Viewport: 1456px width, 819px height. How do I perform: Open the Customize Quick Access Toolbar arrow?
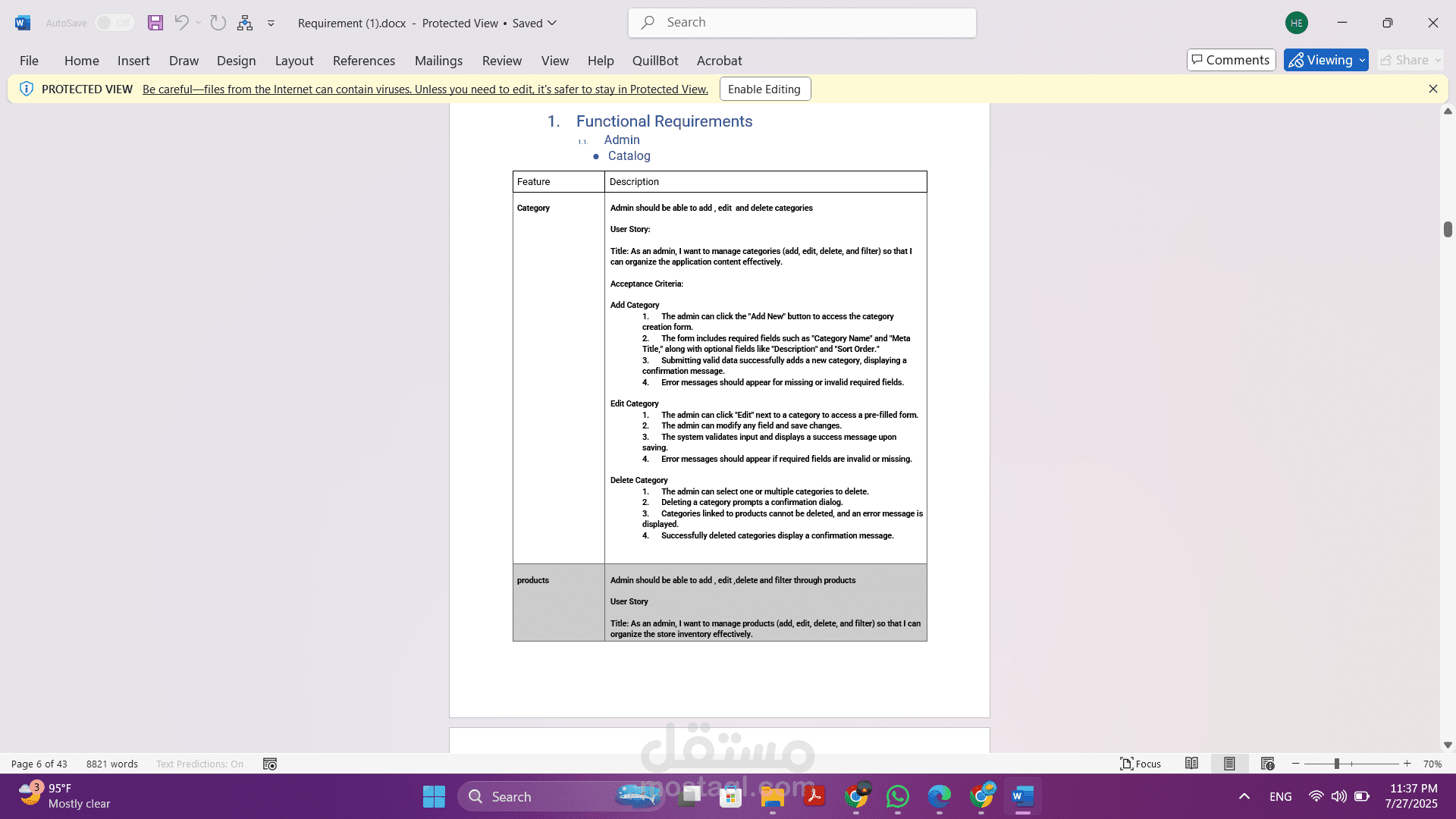point(271,24)
